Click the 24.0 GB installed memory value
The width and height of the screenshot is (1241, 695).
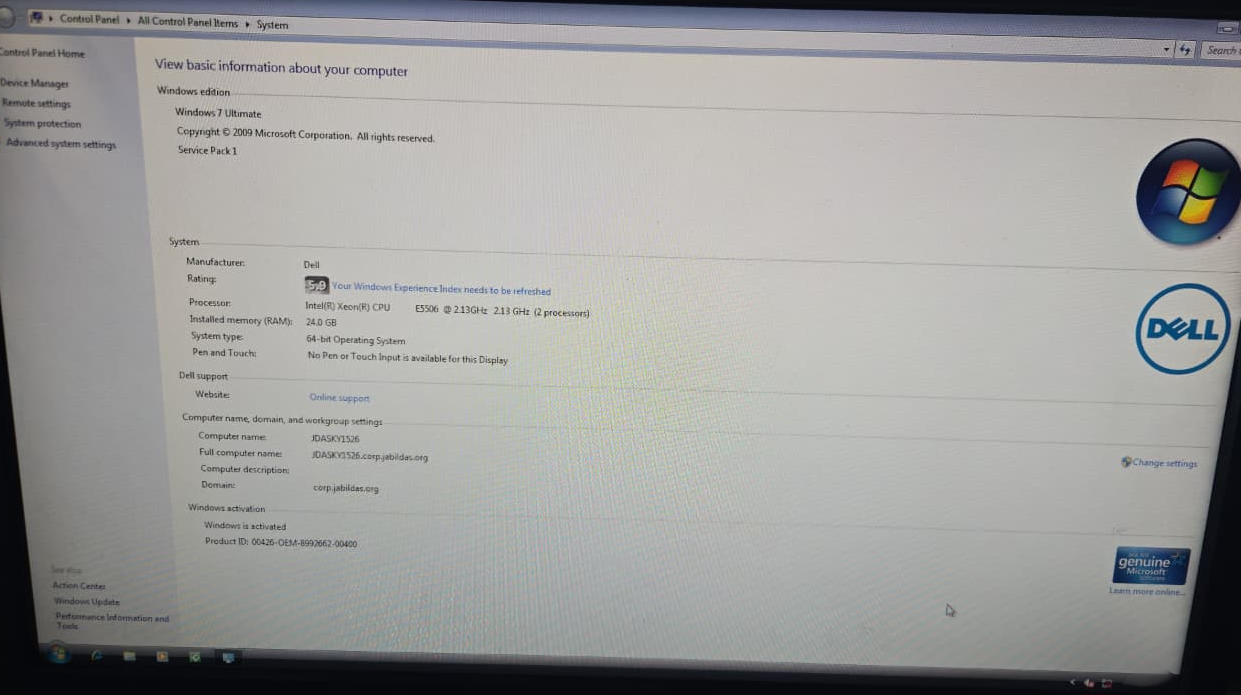tap(321, 323)
